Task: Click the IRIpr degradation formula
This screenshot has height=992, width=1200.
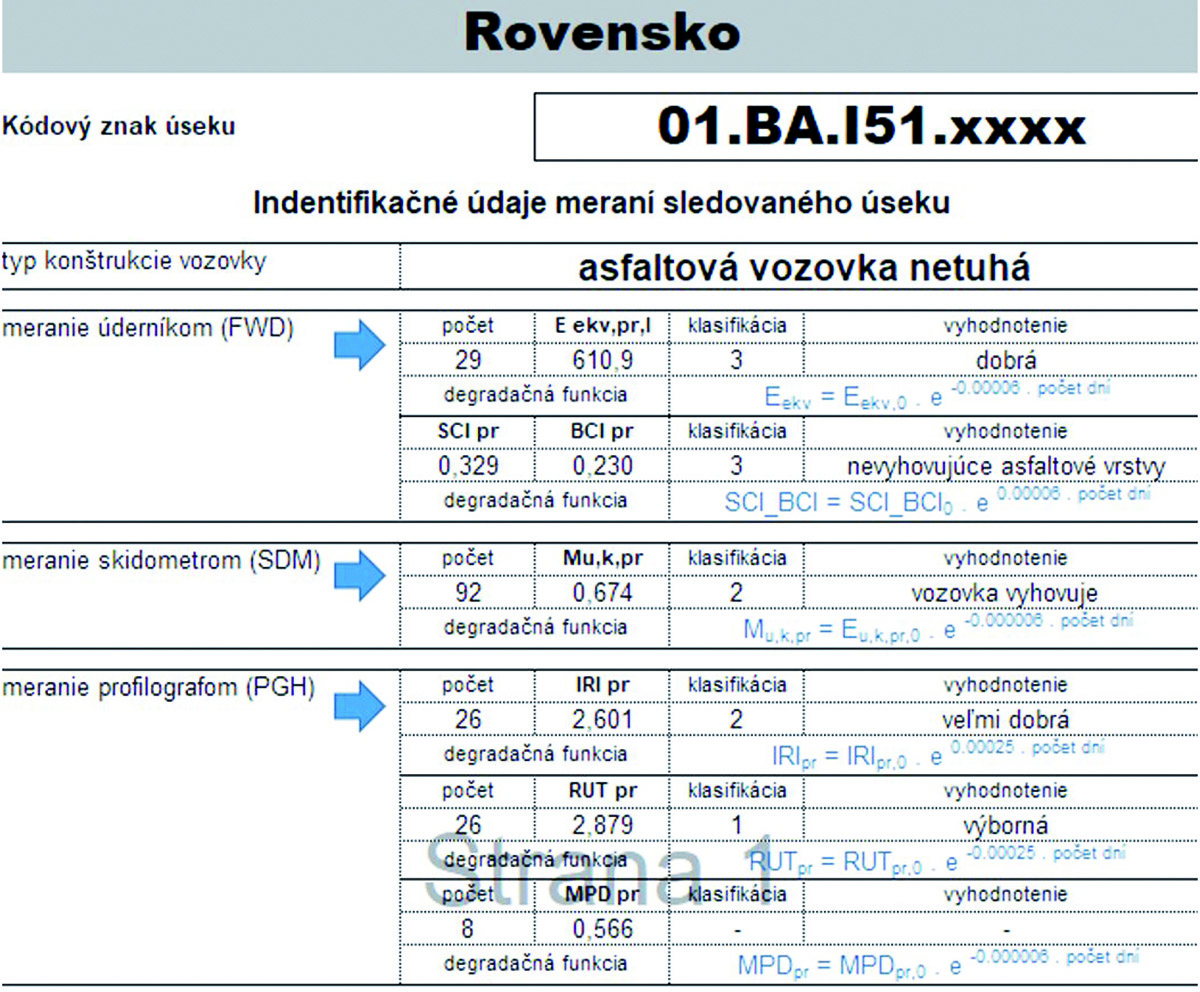Action: point(937,753)
